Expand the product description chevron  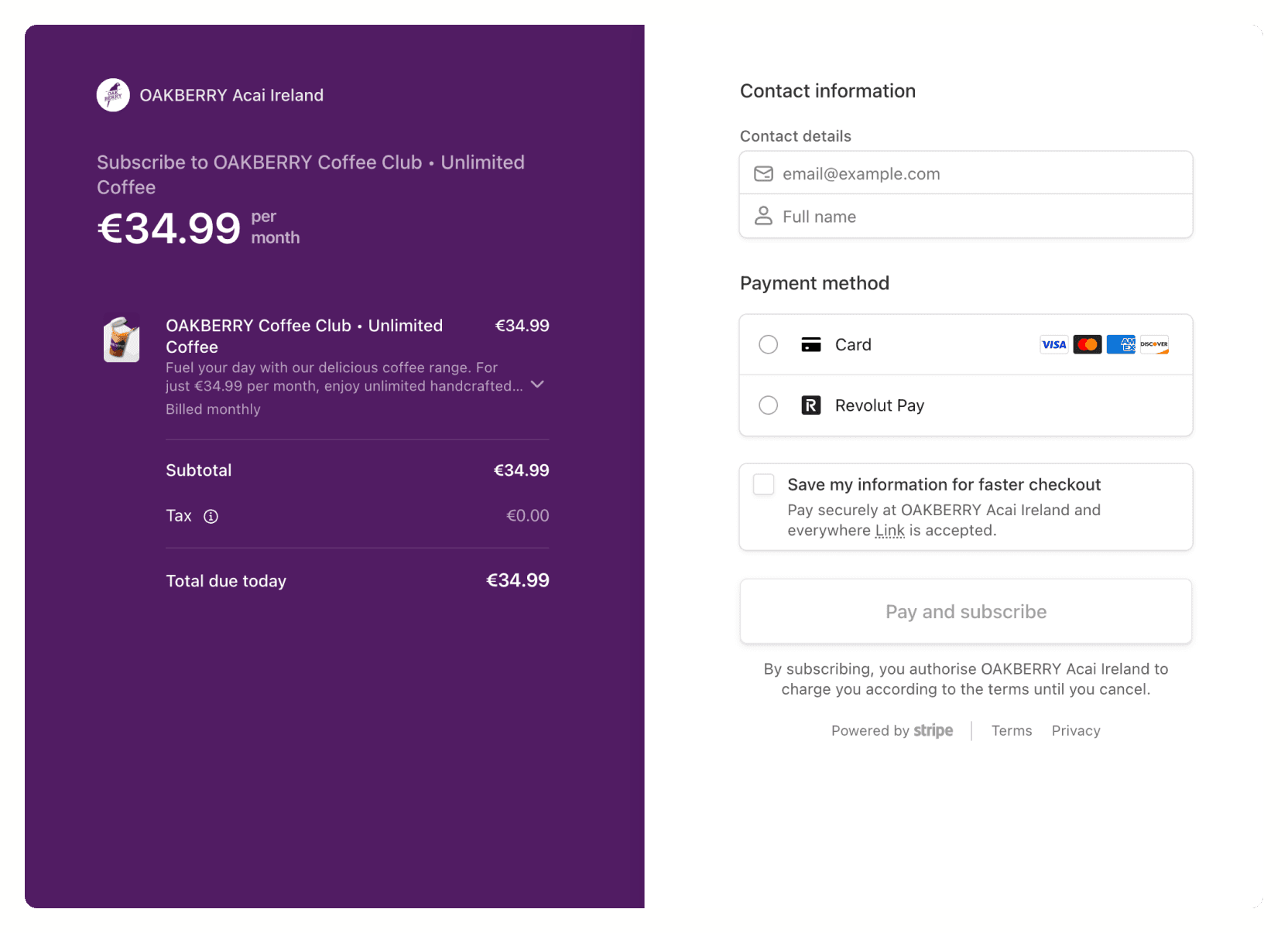point(537,384)
